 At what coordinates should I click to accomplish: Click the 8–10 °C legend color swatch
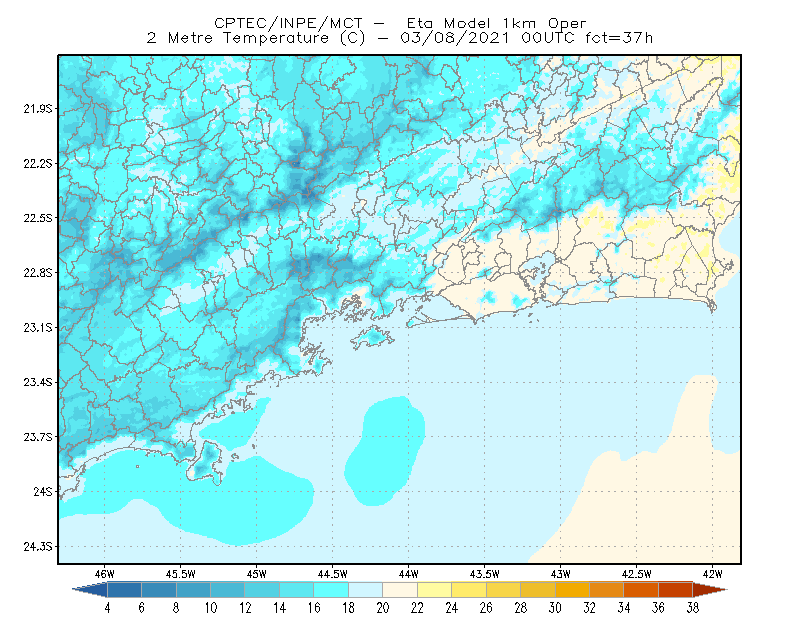[x=193, y=590]
